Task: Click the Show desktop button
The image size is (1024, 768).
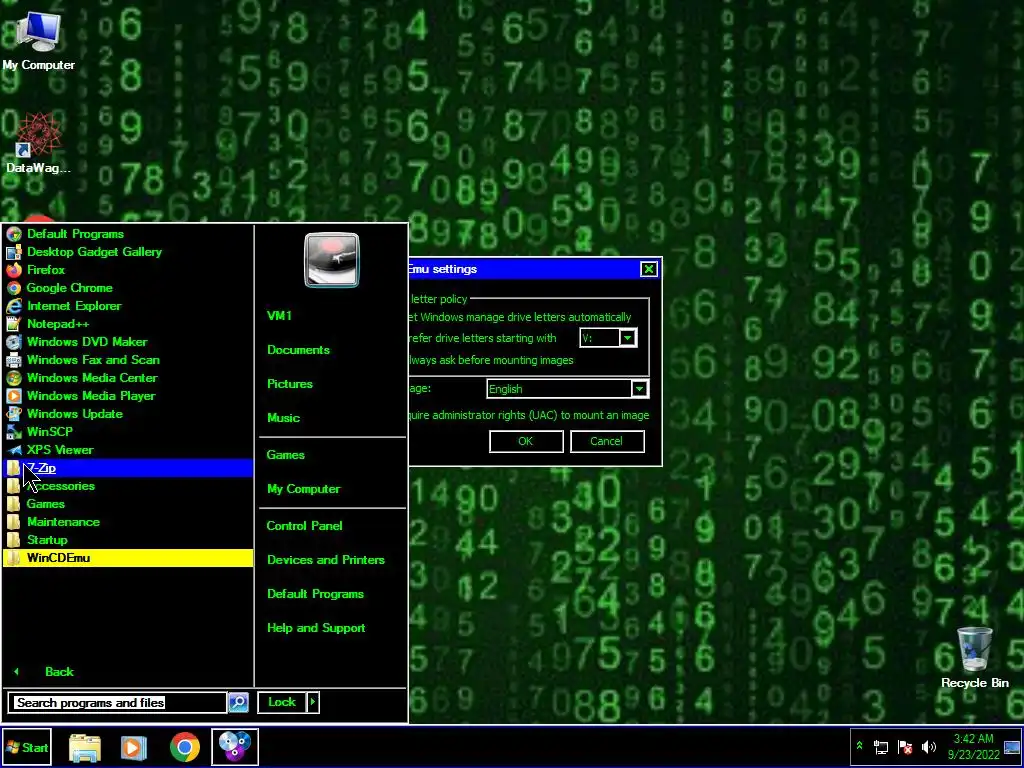Action: (1012, 747)
